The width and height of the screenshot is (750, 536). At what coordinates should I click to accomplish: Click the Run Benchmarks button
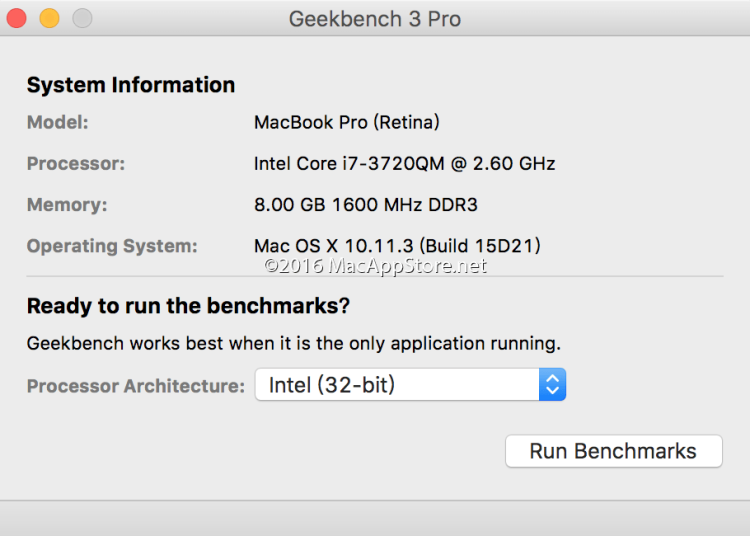[613, 451]
